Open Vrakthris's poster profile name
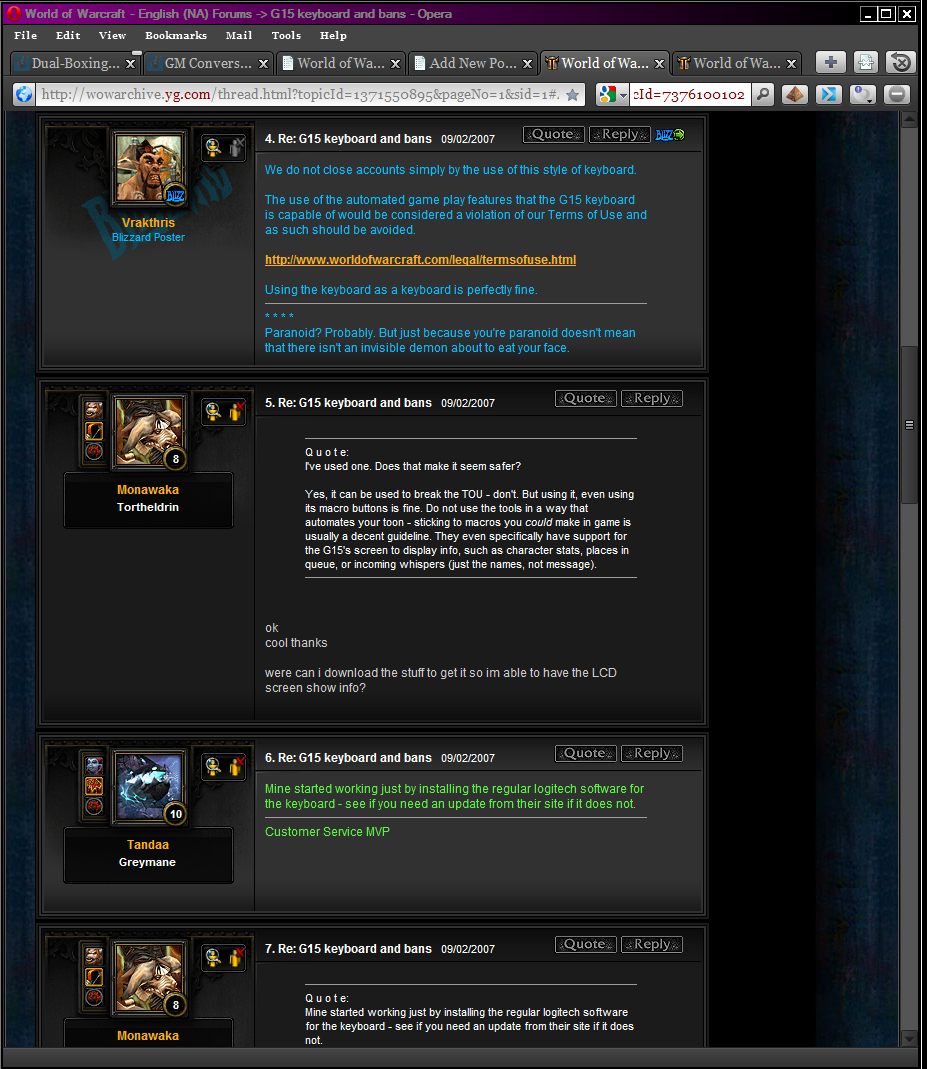The height and width of the screenshot is (1069, 927). [x=148, y=223]
